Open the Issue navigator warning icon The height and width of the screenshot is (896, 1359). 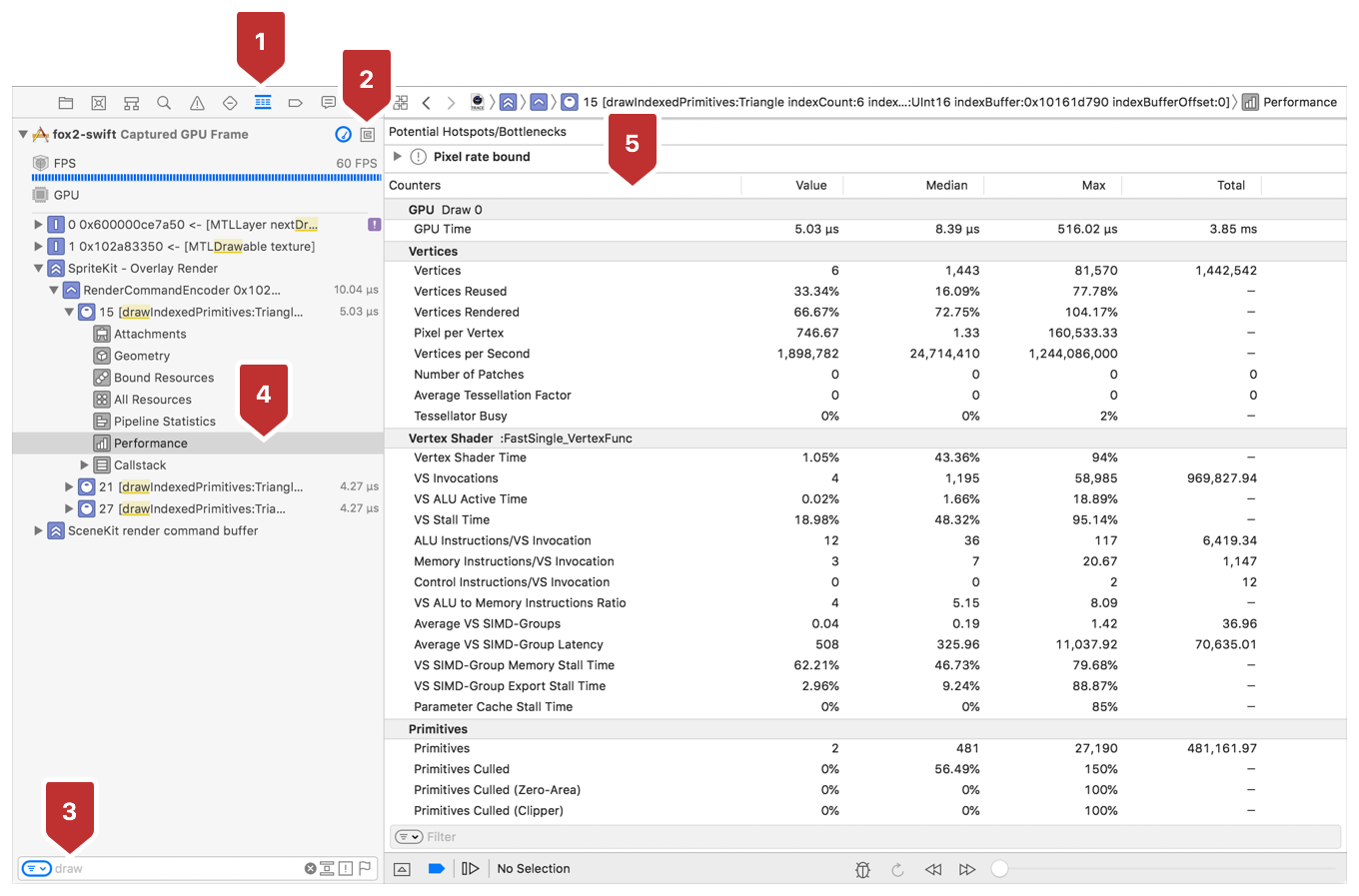[197, 103]
